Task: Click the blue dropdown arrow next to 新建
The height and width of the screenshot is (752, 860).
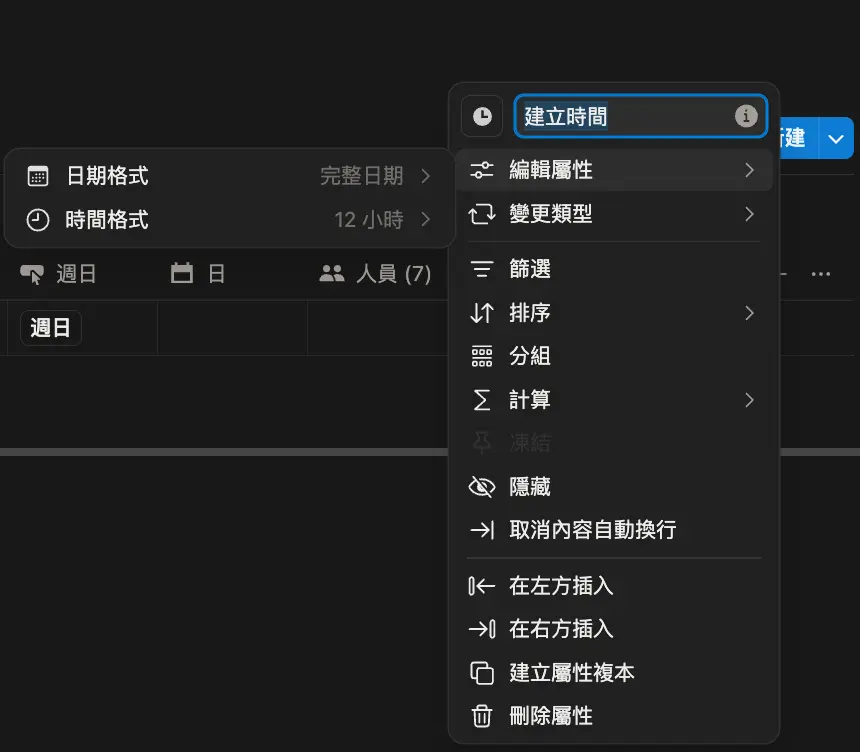Action: click(x=837, y=139)
